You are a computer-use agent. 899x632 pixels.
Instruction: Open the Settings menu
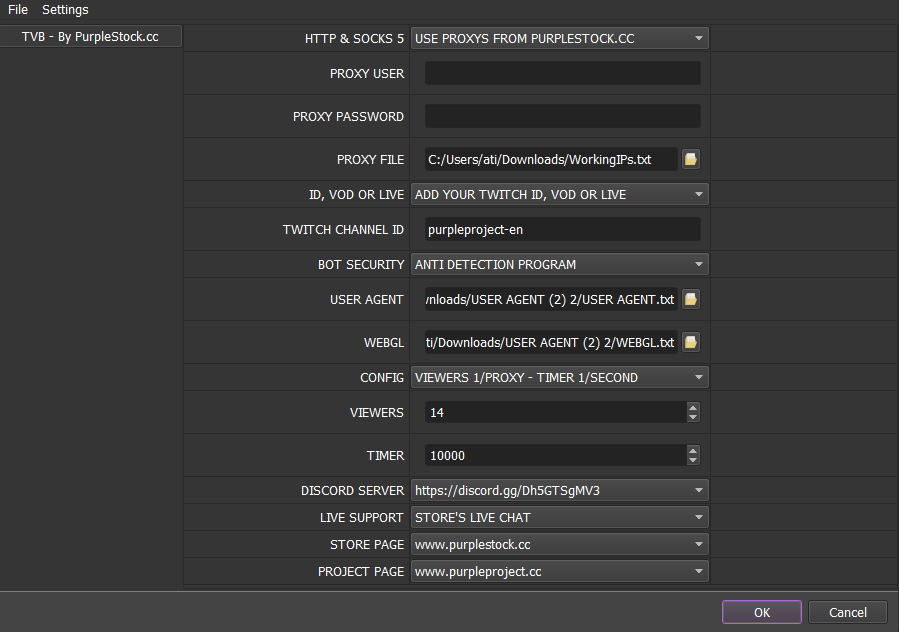pos(65,10)
